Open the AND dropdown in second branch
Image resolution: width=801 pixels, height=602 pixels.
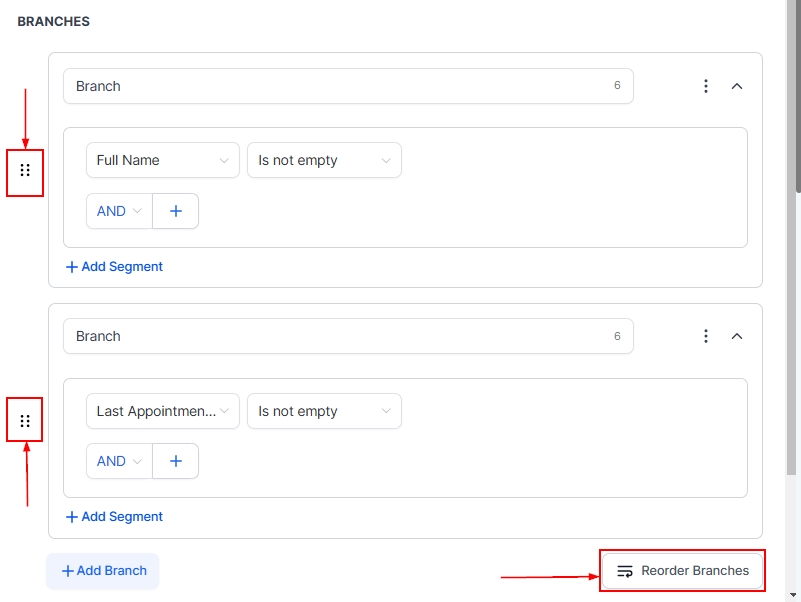pos(119,461)
